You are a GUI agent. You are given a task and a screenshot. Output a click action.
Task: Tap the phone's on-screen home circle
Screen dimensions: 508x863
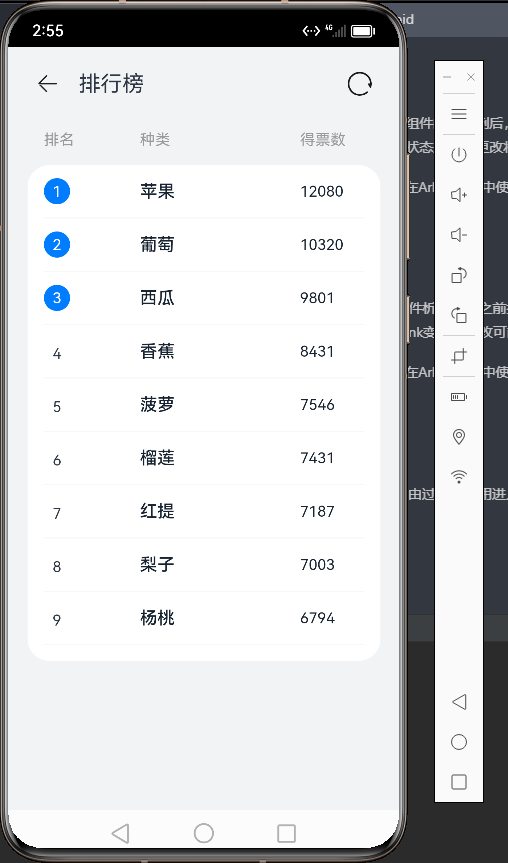tap(204, 833)
